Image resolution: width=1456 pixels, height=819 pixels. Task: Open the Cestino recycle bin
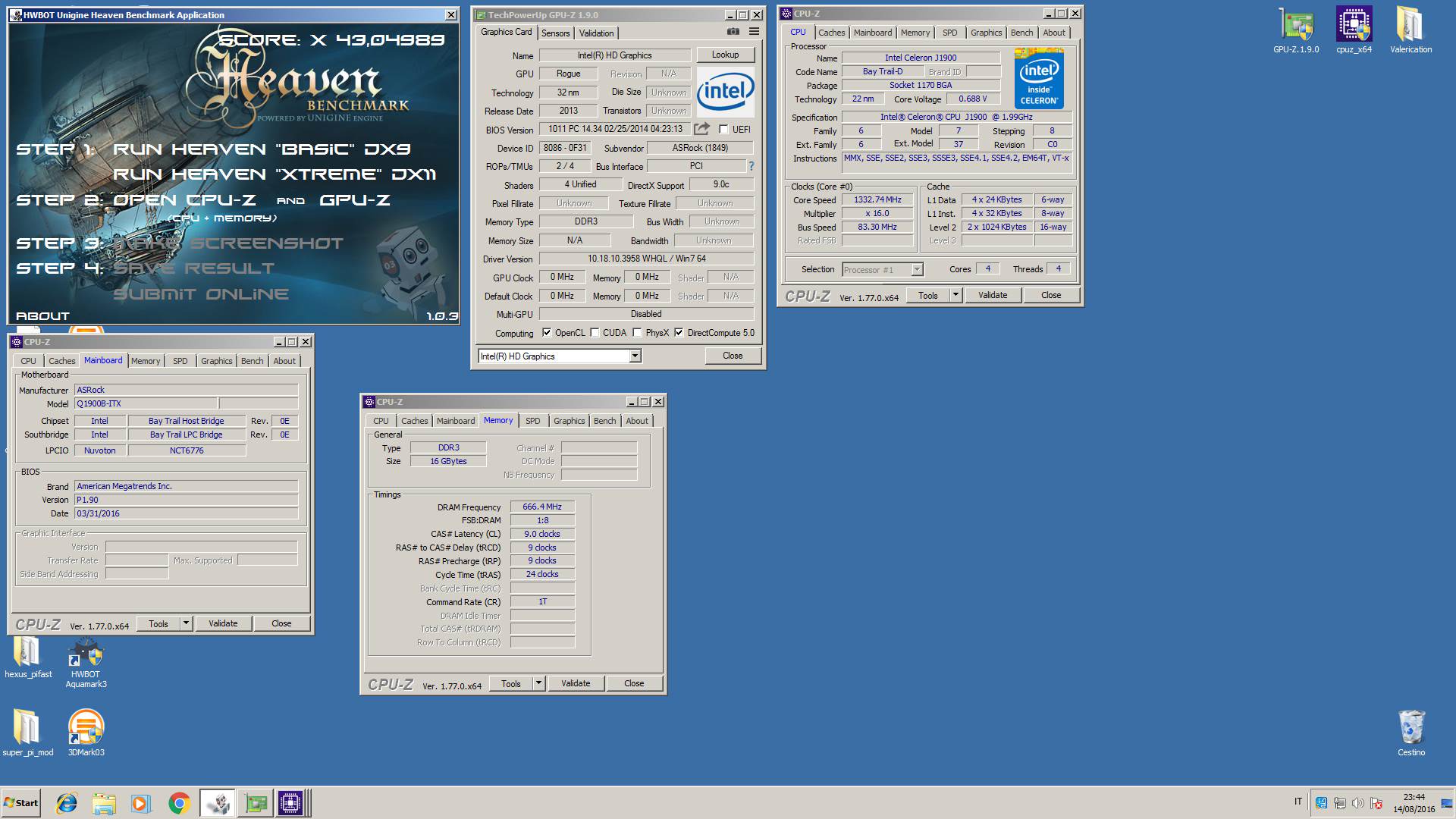[1411, 733]
